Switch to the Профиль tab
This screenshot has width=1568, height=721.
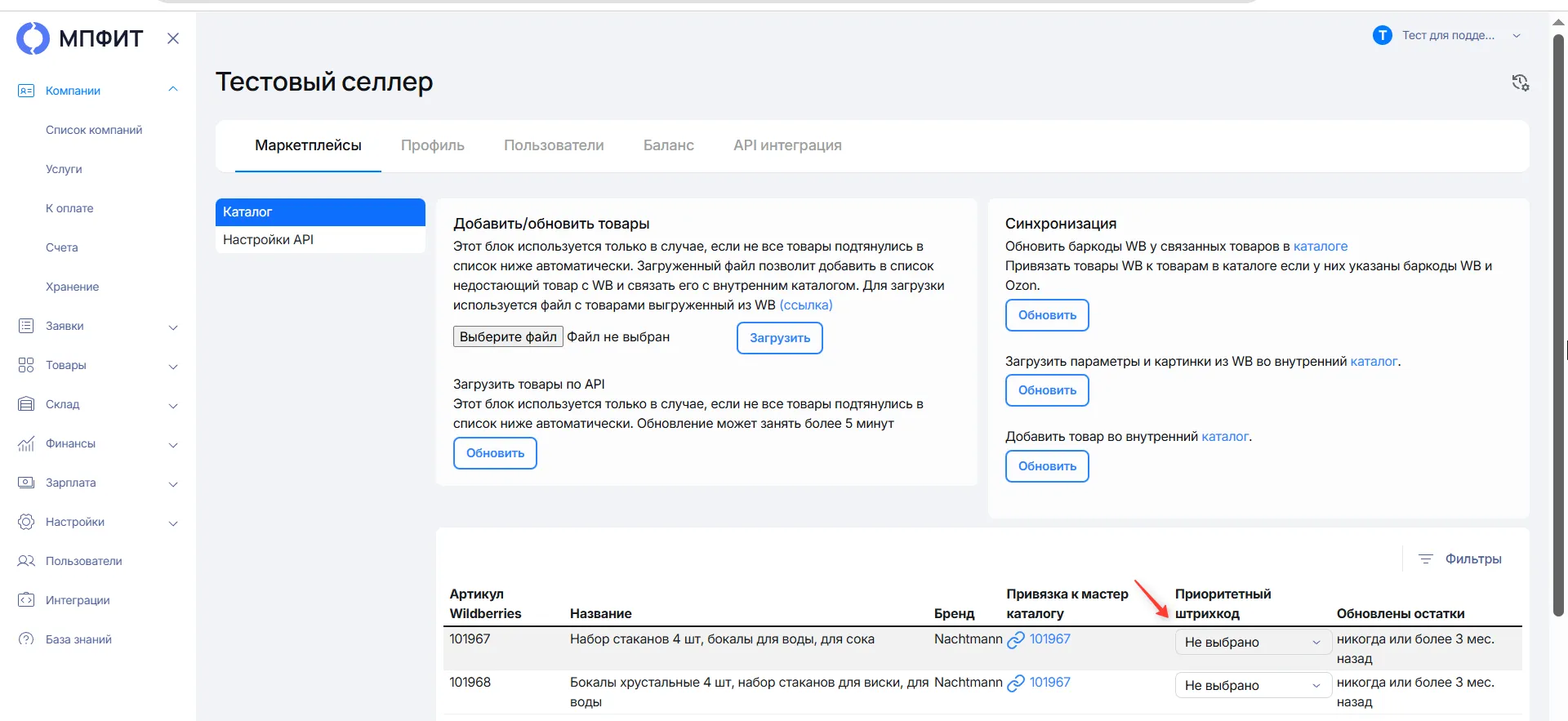433,145
